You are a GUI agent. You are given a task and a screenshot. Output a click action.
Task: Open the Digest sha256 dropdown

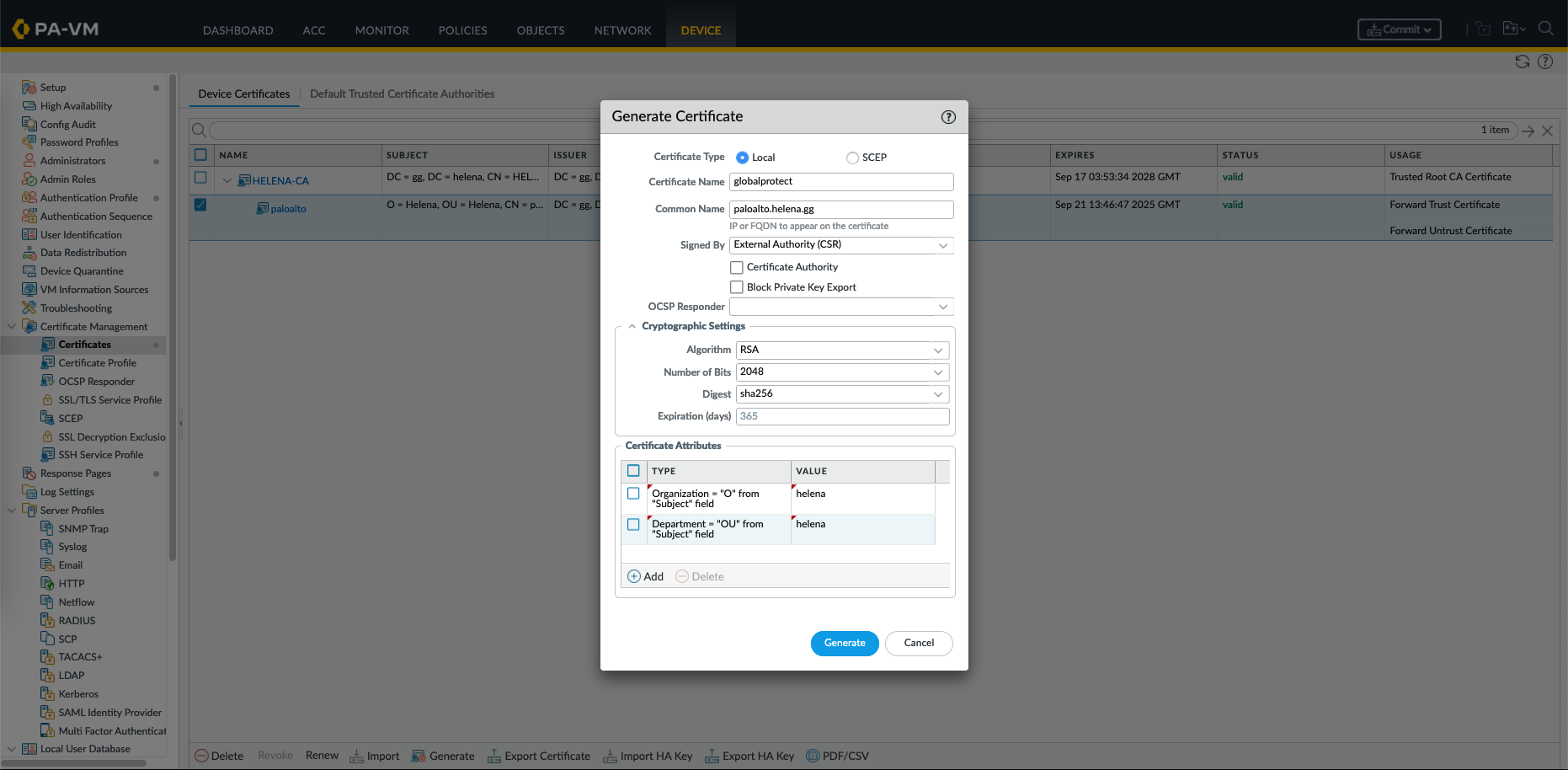tap(938, 394)
